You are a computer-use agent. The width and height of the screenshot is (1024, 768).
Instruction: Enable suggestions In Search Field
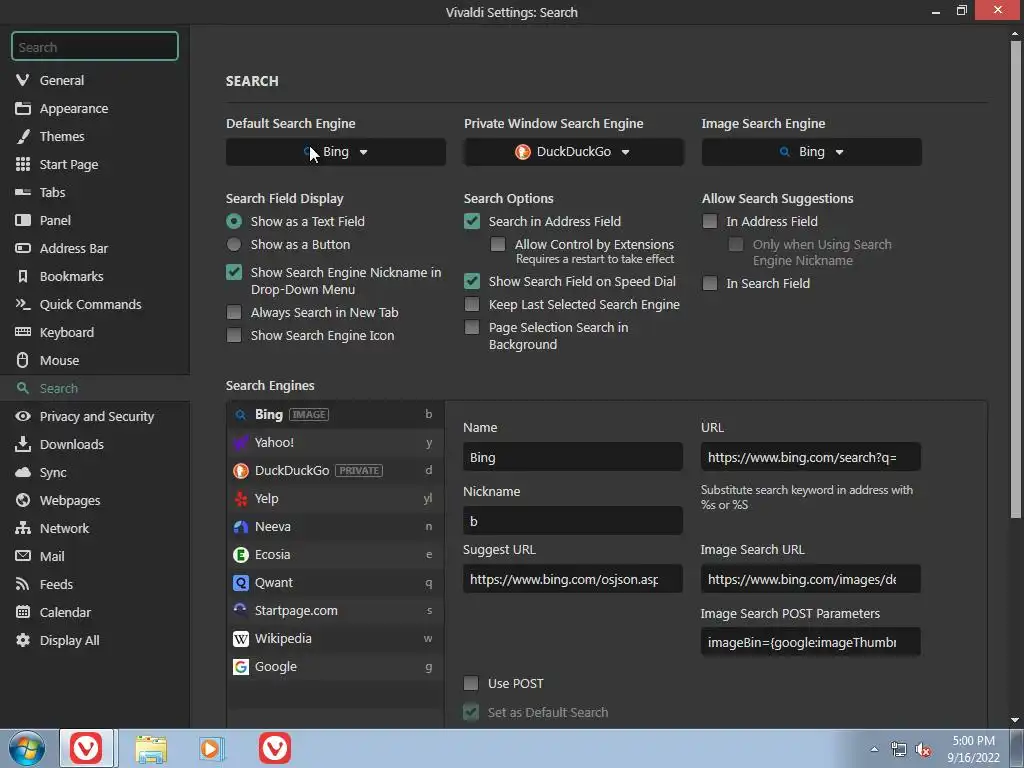click(710, 283)
